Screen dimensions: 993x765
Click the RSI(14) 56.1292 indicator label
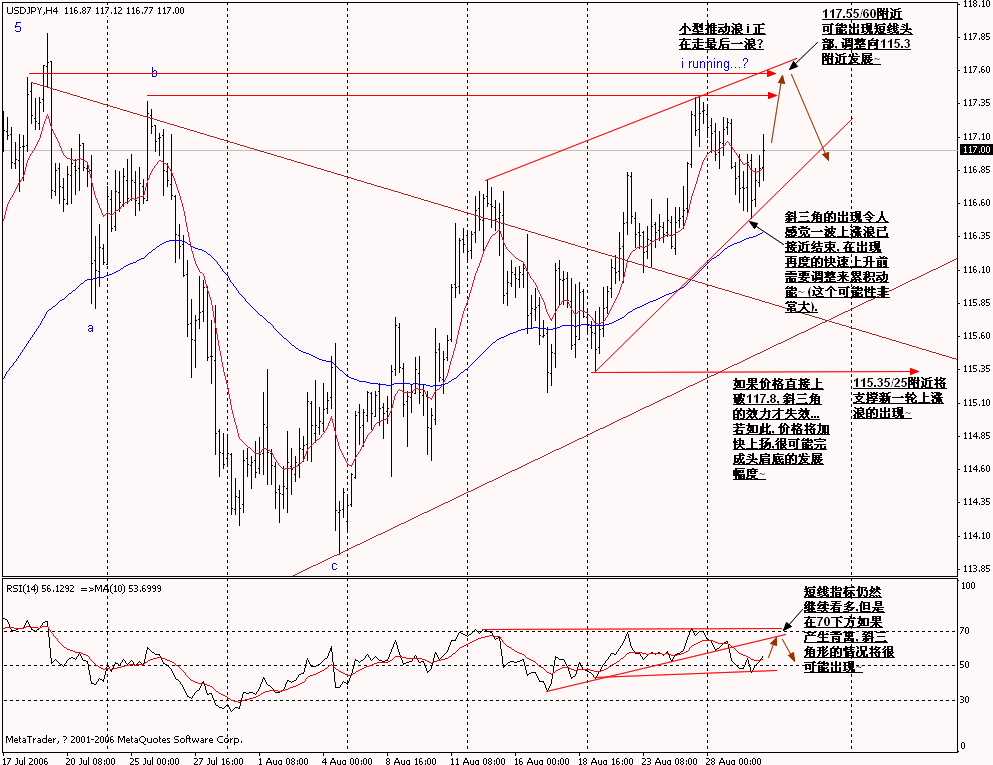(42, 588)
